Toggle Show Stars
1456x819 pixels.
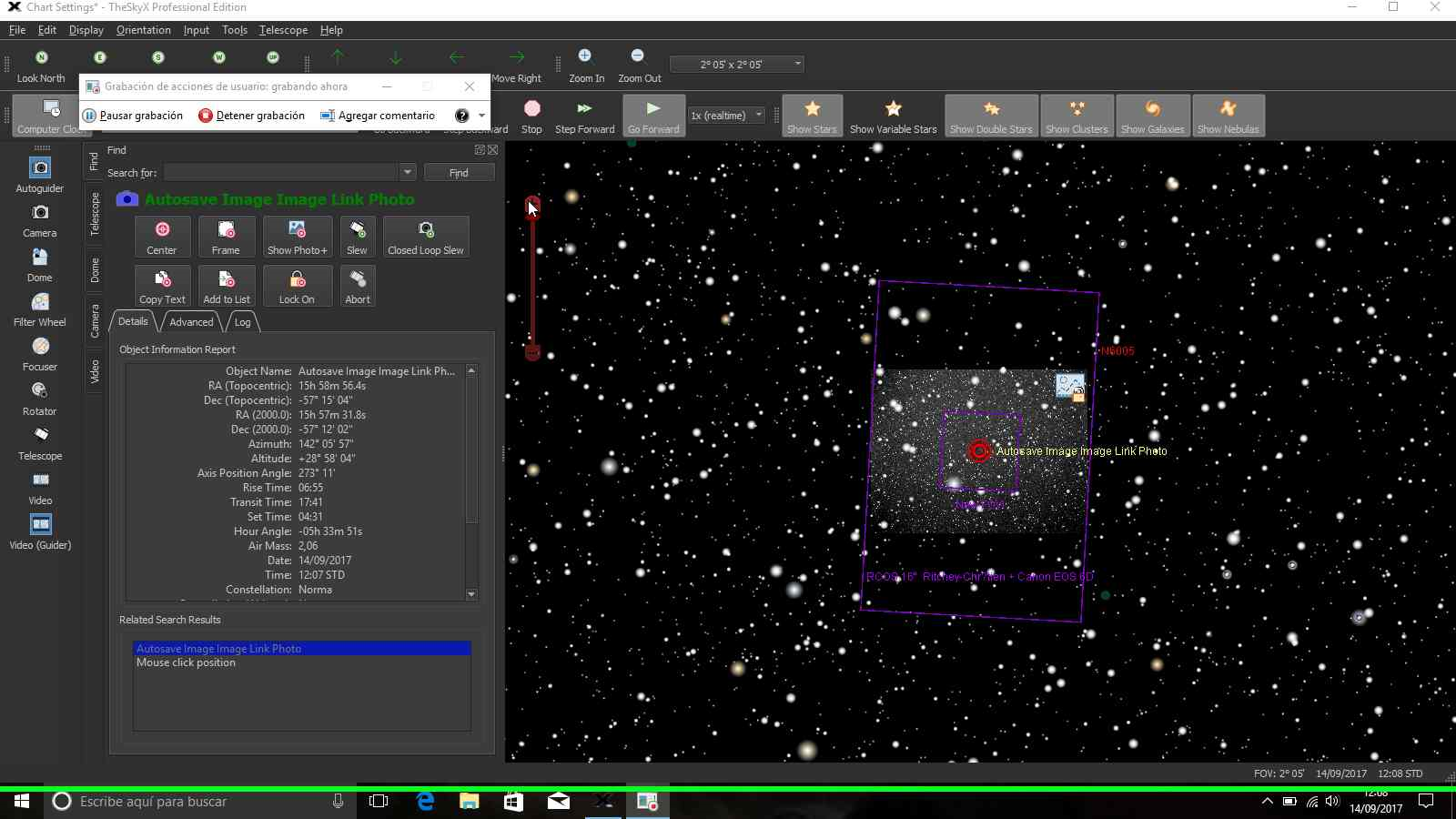(812, 116)
